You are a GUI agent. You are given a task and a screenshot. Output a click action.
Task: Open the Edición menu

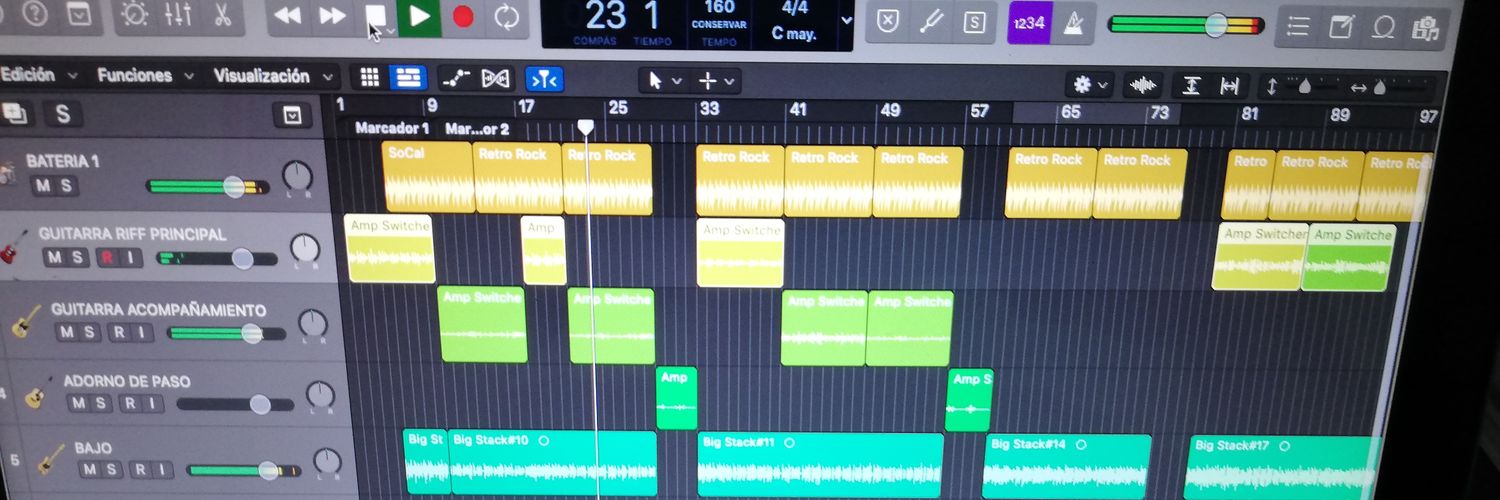tap(36, 75)
